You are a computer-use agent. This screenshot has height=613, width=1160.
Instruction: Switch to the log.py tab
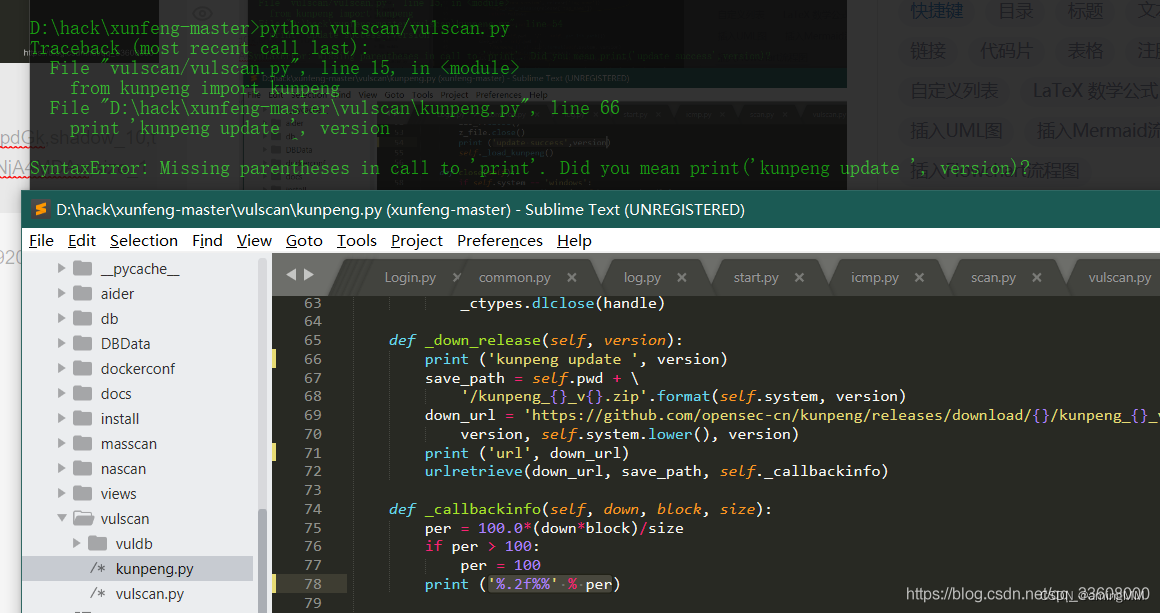click(x=642, y=277)
